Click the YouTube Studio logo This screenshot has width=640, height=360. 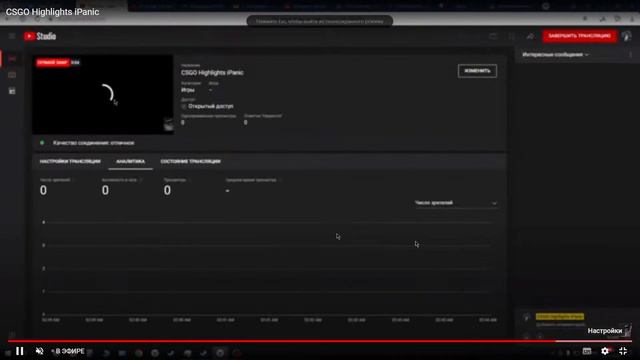click(x=40, y=36)
